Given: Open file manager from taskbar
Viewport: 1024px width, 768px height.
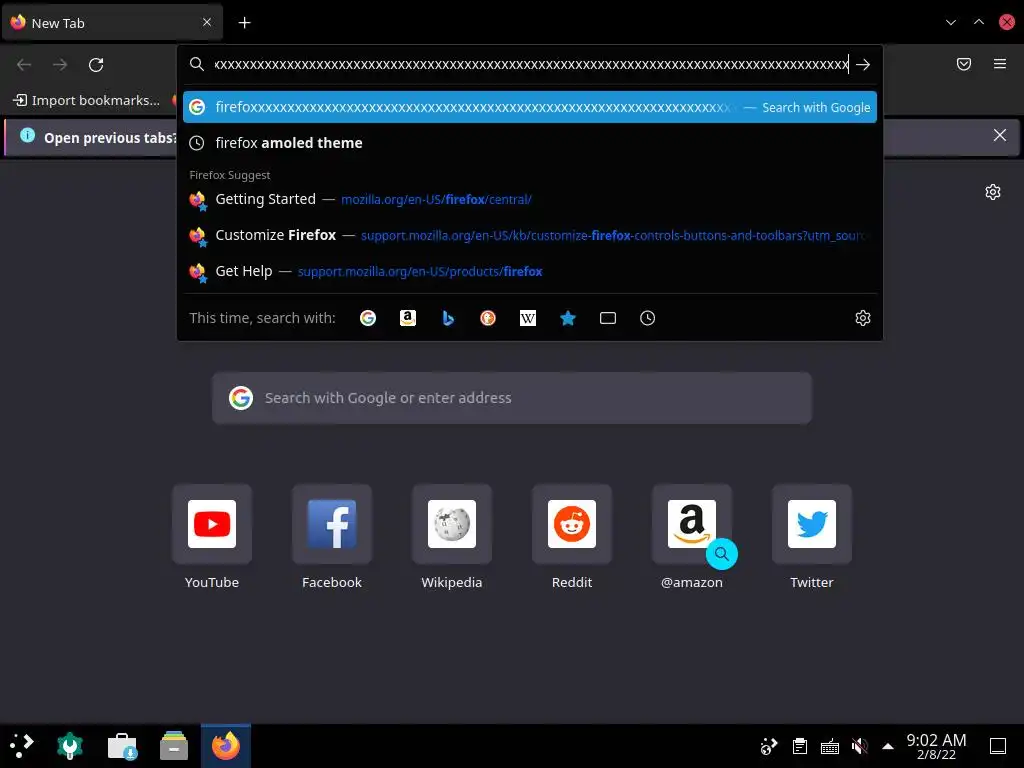Looking at the screenshot, I should click(x=174, y=746).
